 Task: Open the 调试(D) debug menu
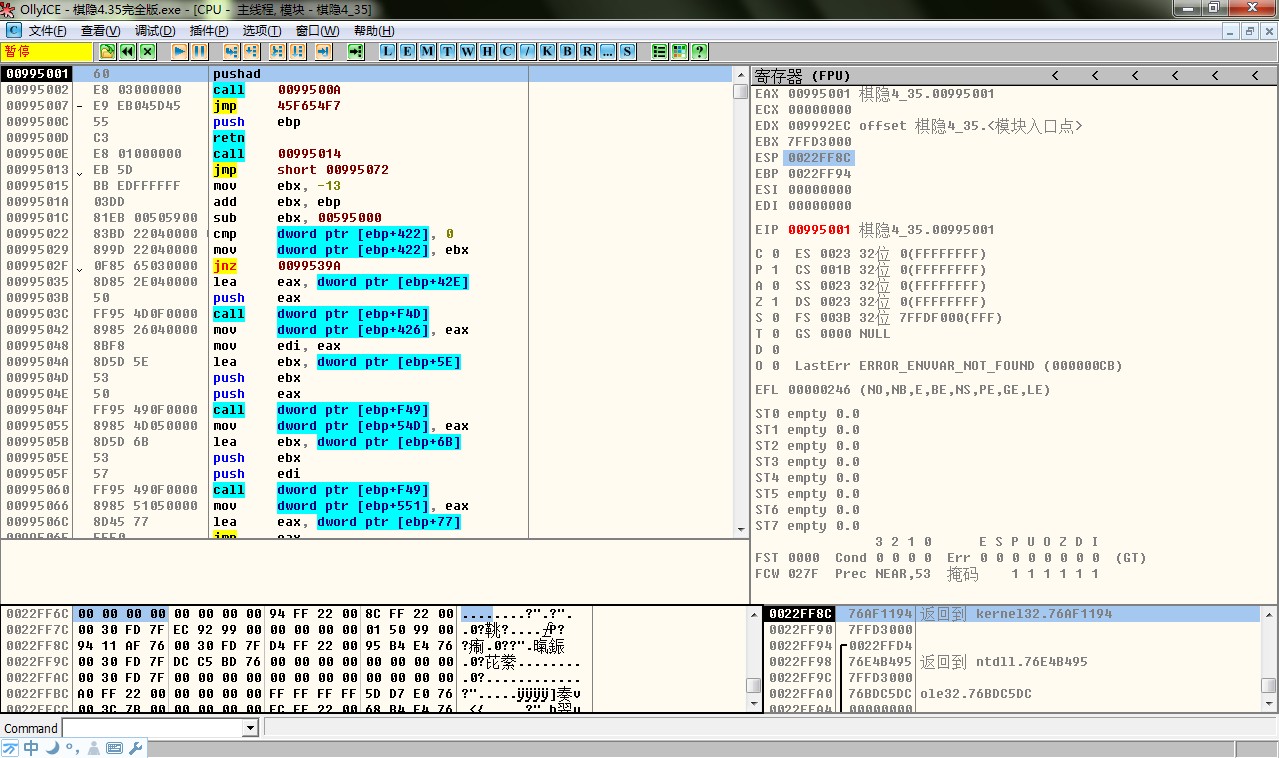coord(154,31)
